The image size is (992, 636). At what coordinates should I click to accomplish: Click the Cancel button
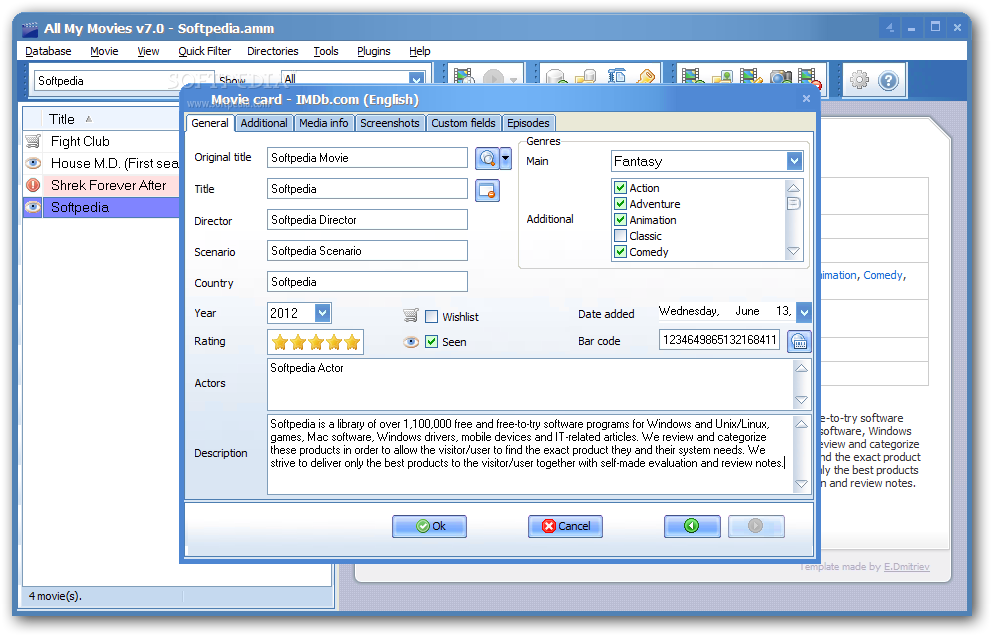(566, 527)
